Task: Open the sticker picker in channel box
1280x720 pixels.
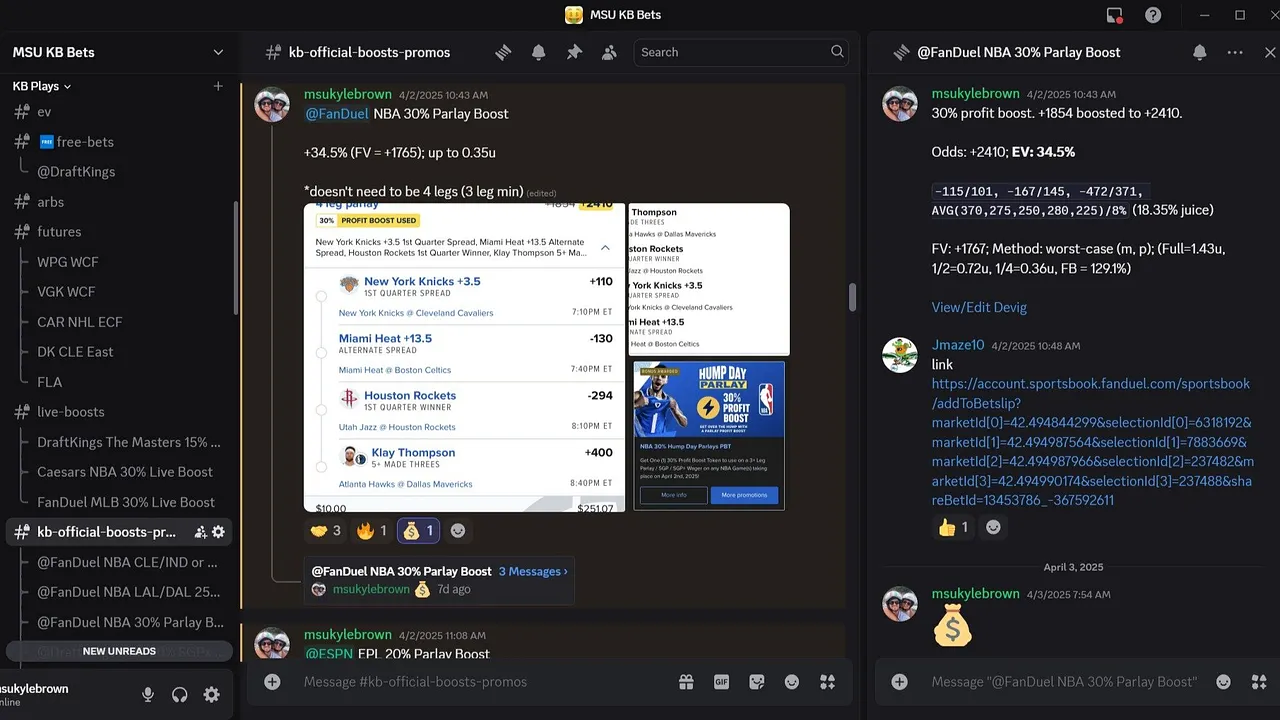Action: click(757, 682)
